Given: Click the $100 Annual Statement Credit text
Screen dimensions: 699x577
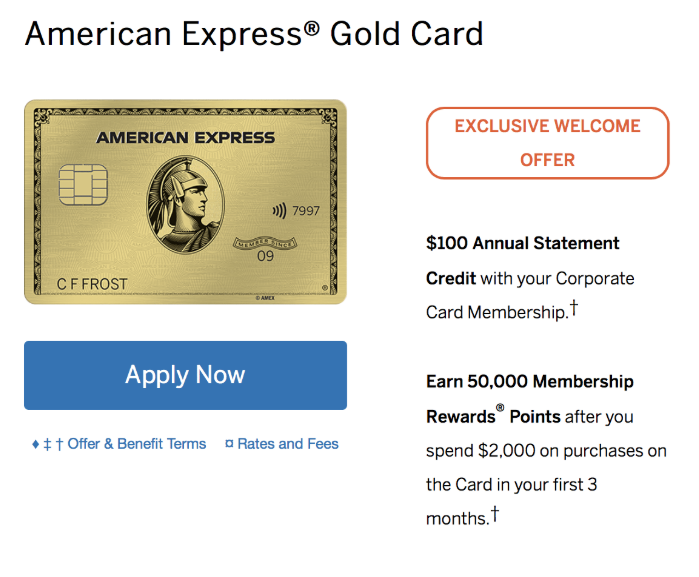Looking at the screenshot, I should click(522, 243).
